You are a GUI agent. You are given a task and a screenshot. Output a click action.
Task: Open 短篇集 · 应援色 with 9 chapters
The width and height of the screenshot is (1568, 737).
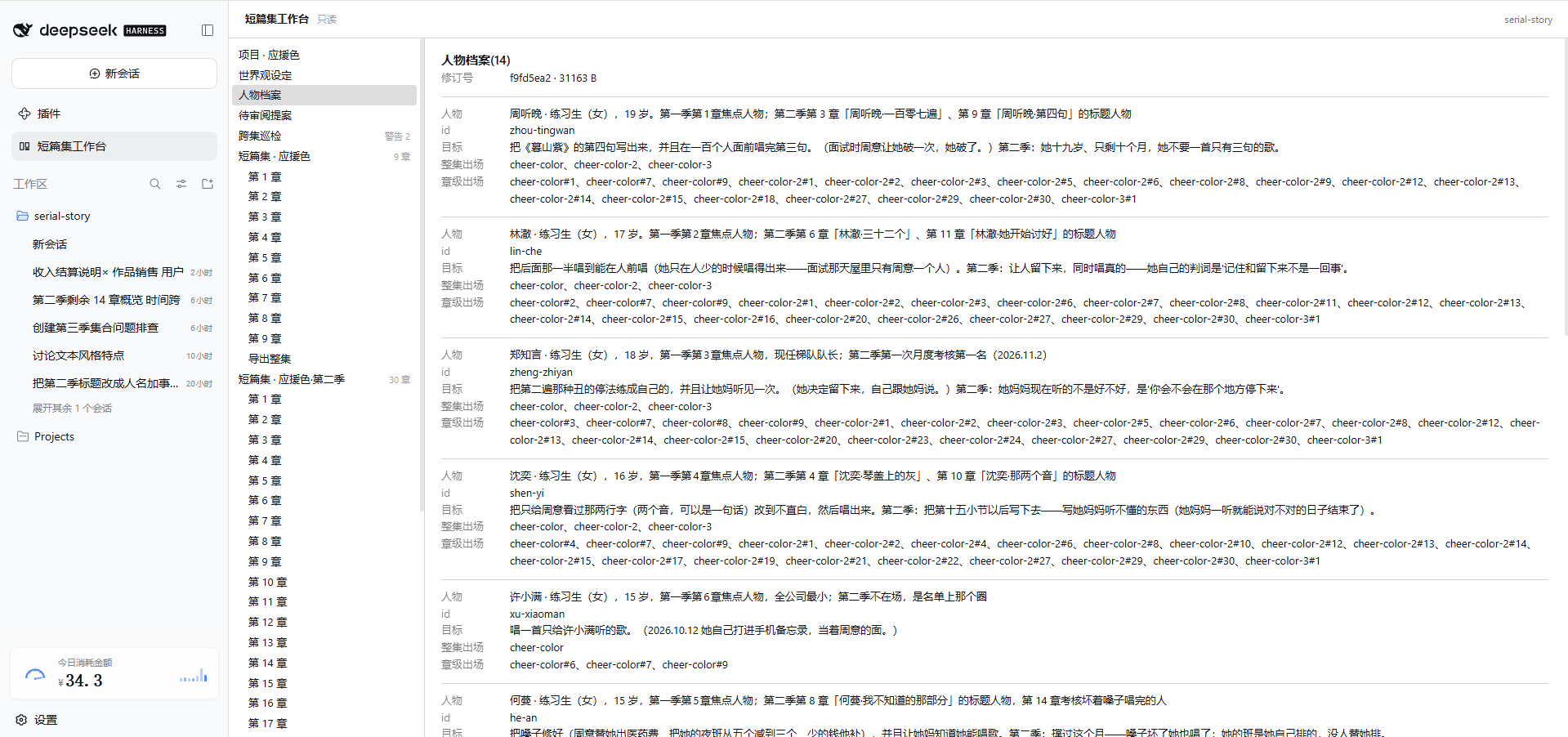pos(324,156)
